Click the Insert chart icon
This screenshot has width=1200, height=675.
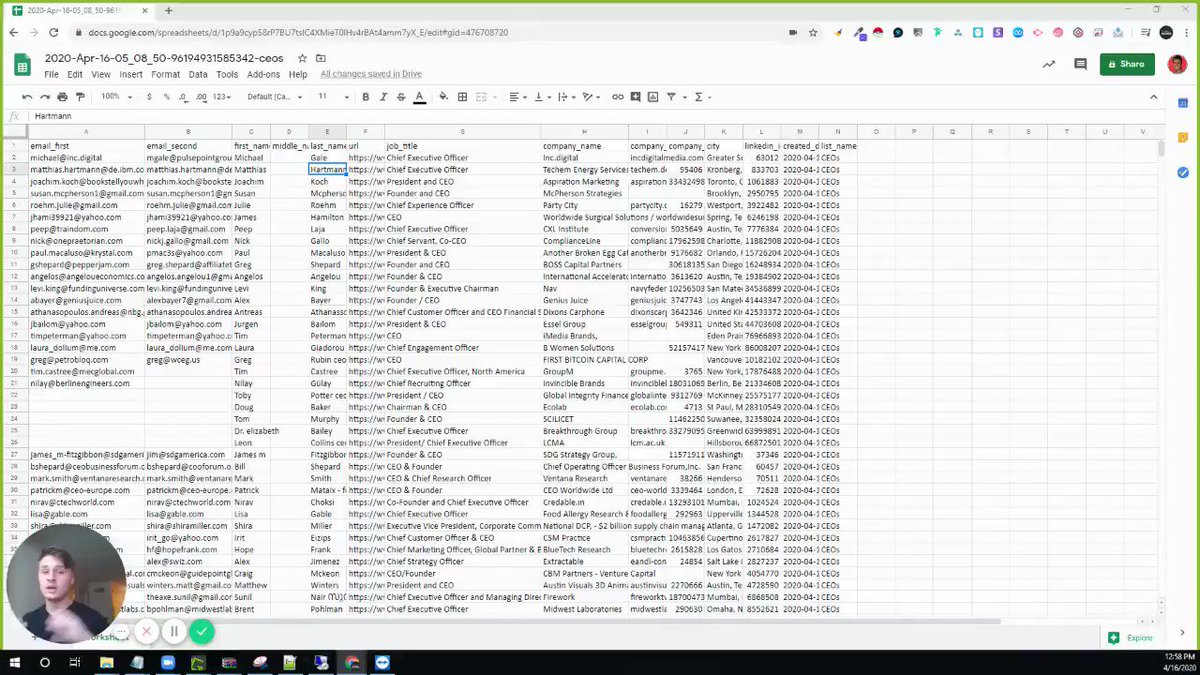tap(653, 97)
